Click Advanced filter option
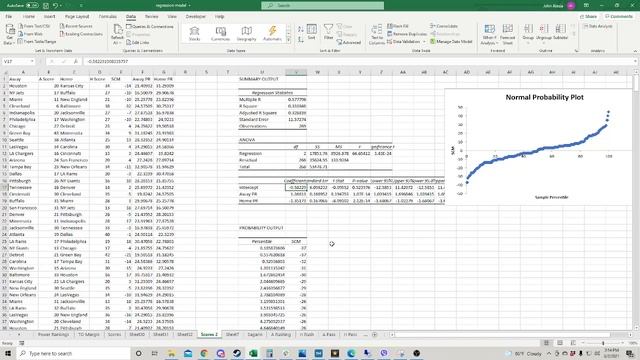This screenshot has height=360, width=640. coord(349,42)
